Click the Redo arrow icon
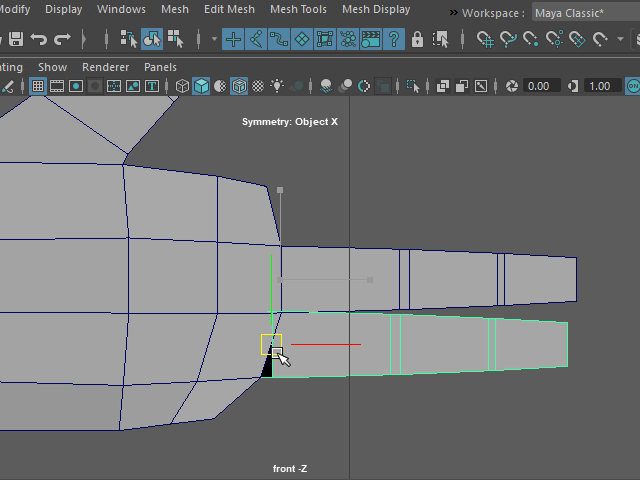Screen dimensions: 640x480 tap(62, 40)
